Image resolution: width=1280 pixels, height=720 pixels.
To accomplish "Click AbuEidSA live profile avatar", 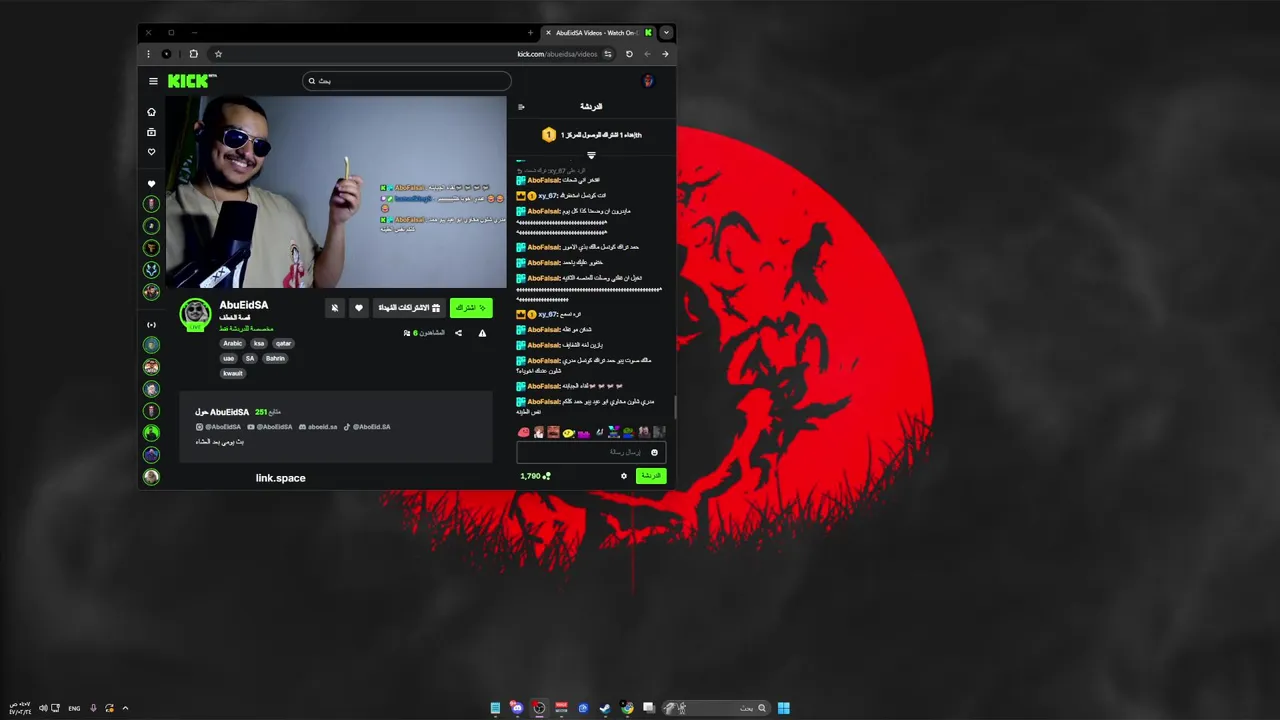I will tap(195, 314).
